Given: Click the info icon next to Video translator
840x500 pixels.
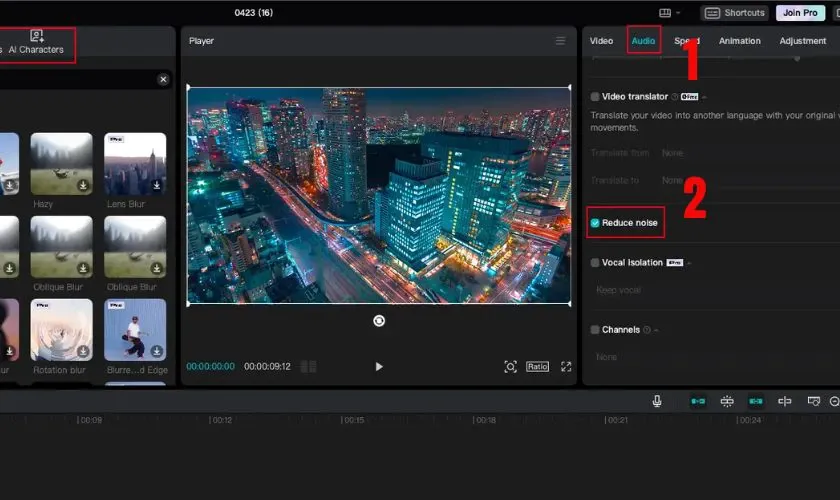Looking at the screenshot, I should 675,97.
